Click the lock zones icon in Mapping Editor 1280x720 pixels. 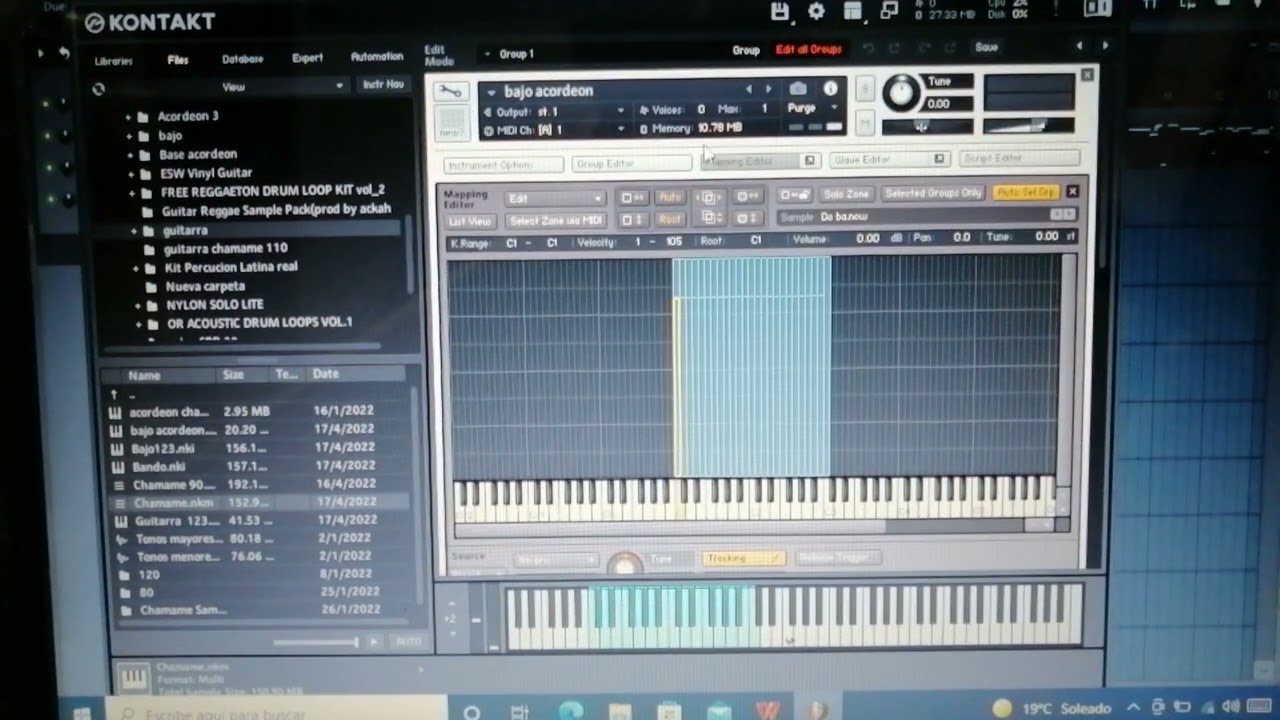click(x=794, y=195)
